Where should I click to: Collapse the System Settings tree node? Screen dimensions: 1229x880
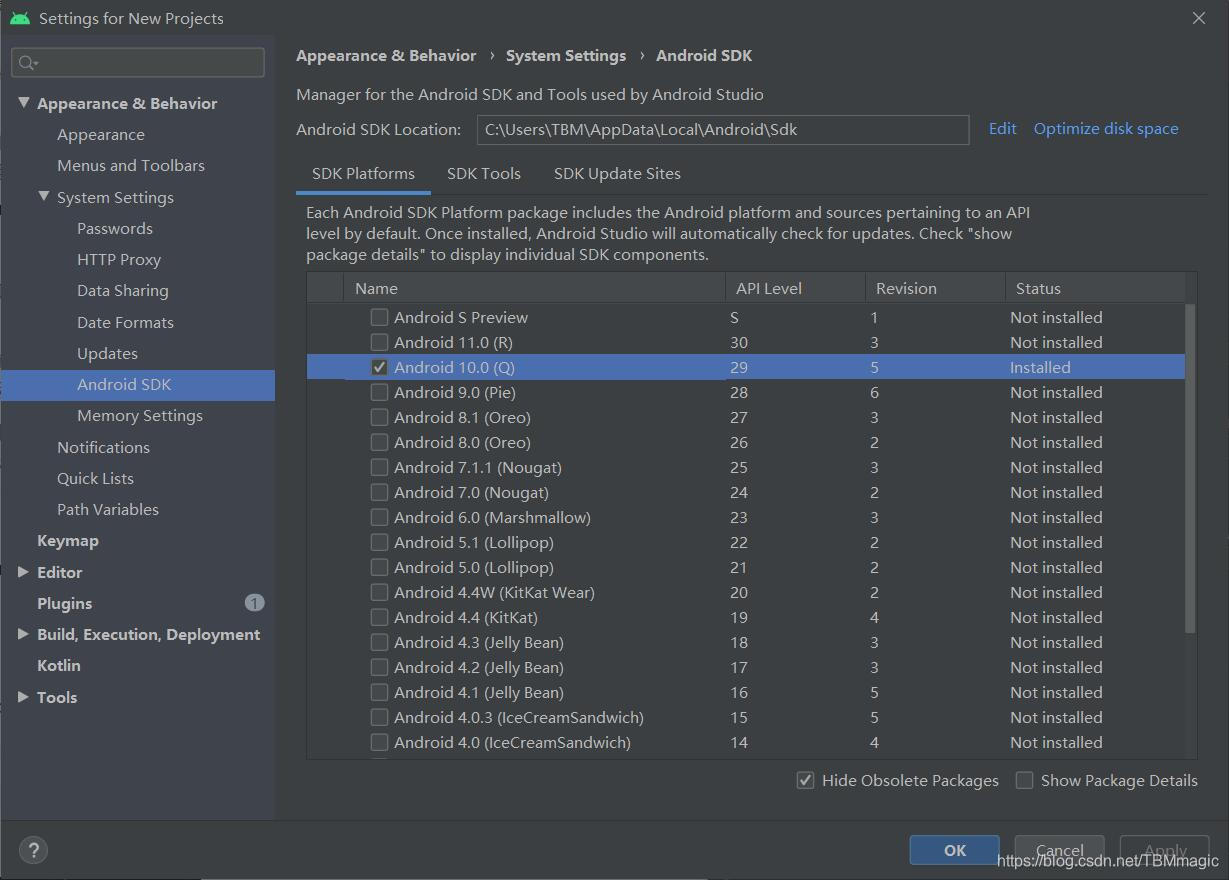point(43,197)
